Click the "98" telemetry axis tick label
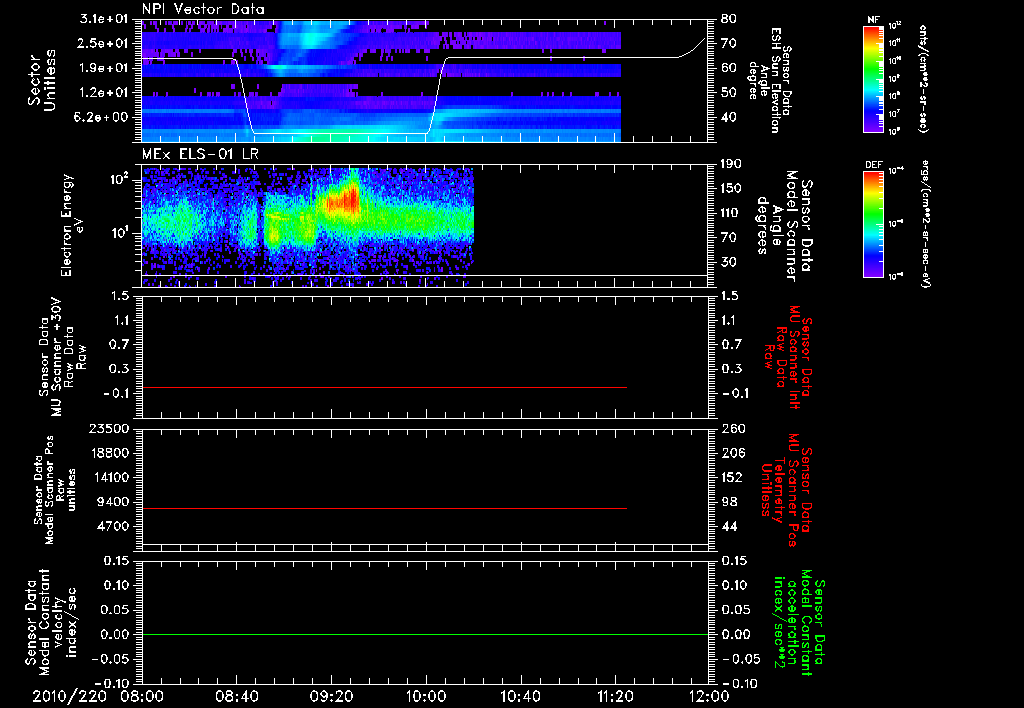The height and width of the screenshot is (708, 1024). pyautogui.click(x=729, y=502)
